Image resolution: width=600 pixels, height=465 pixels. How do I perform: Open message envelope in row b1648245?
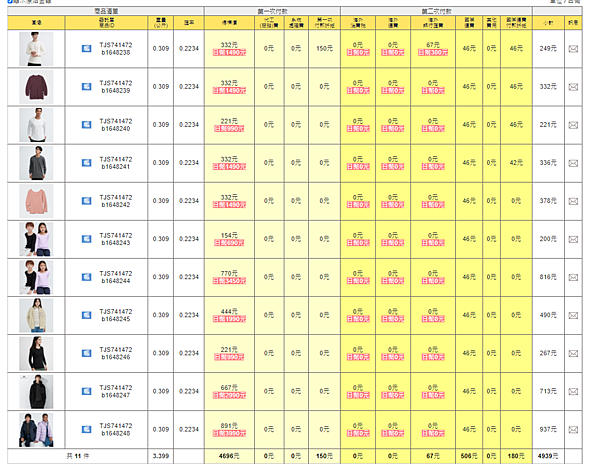573,315
